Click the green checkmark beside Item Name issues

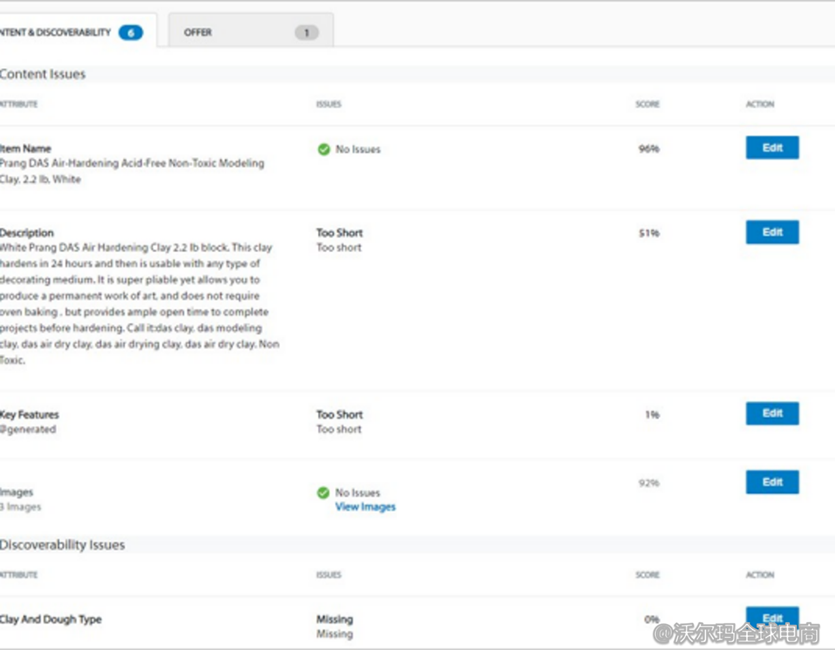tap(323, 149)
